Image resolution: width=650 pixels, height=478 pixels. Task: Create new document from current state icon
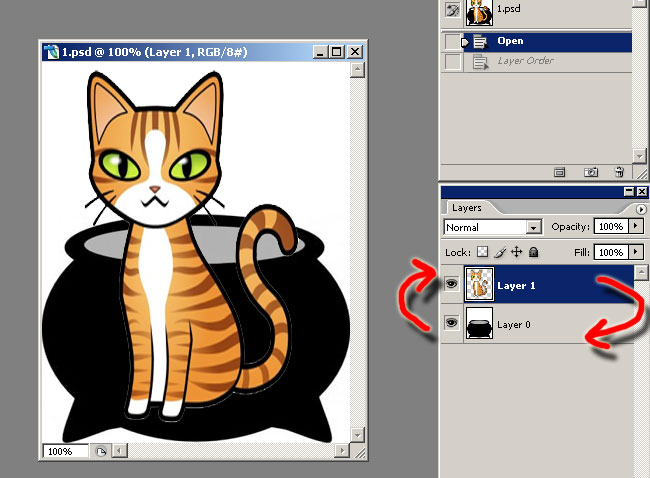[x=559, y=172]
